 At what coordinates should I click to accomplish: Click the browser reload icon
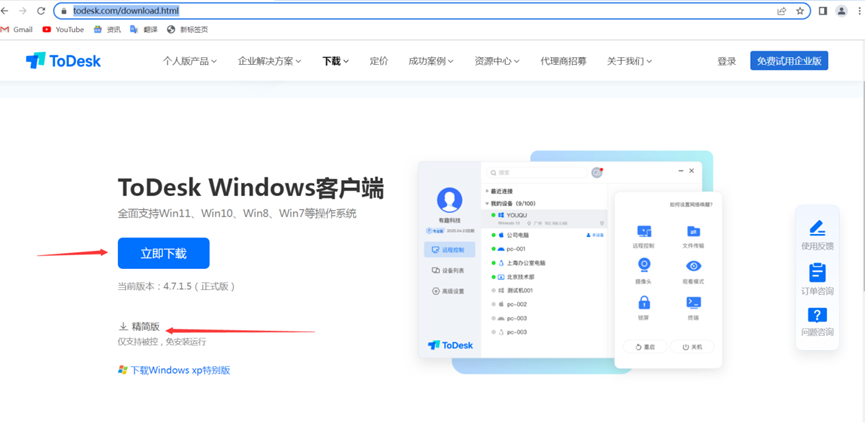click(41, 11)
